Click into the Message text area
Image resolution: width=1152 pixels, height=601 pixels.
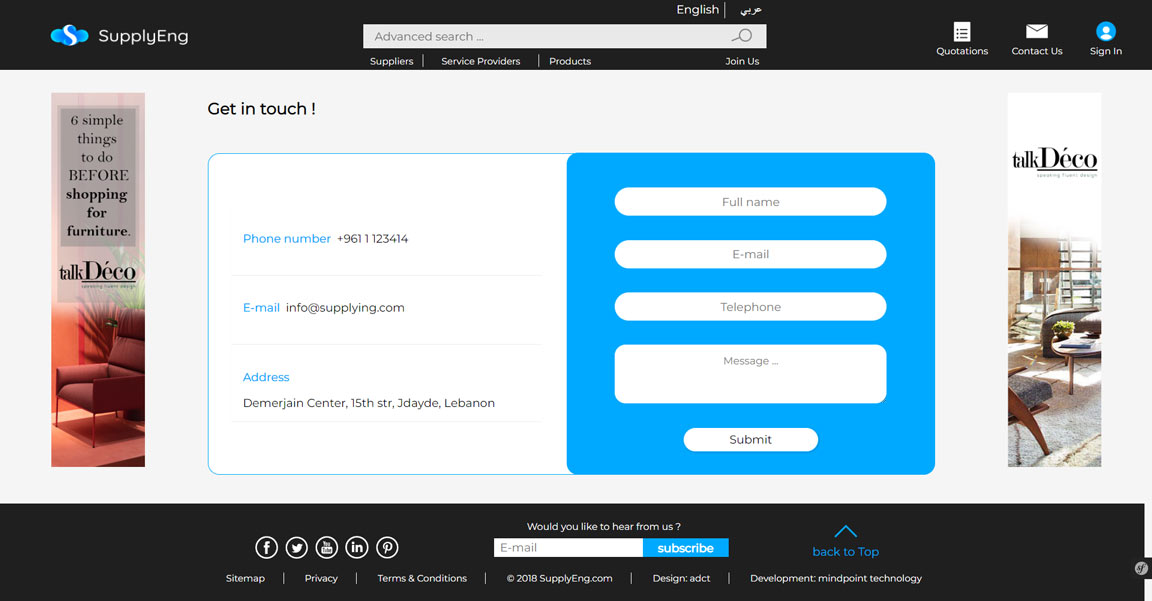point(750,374)
